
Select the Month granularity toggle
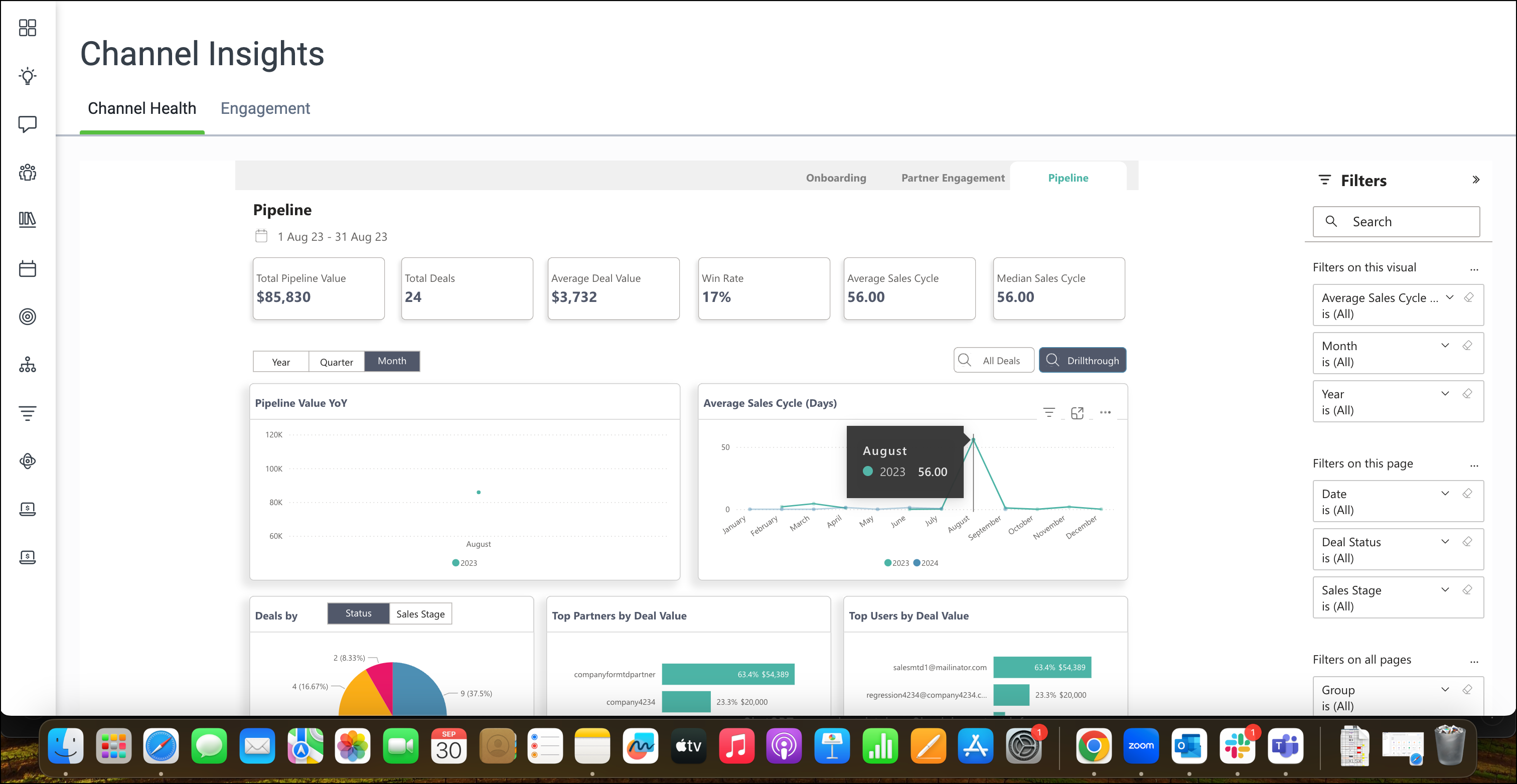coord(392,361)
